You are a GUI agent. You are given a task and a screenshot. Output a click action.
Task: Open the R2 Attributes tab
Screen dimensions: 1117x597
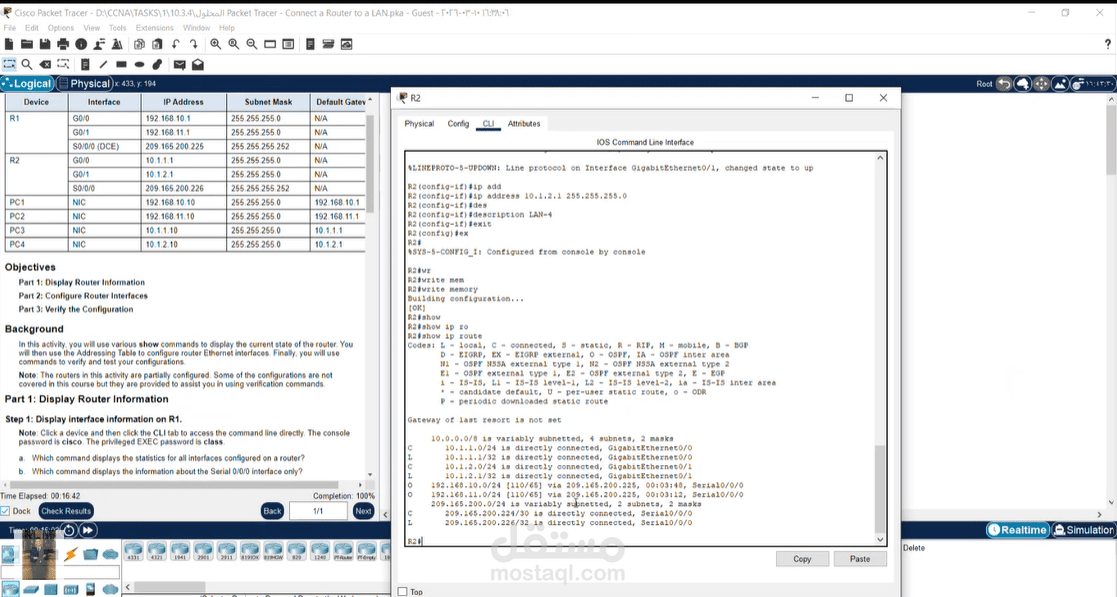click(524, 123)
